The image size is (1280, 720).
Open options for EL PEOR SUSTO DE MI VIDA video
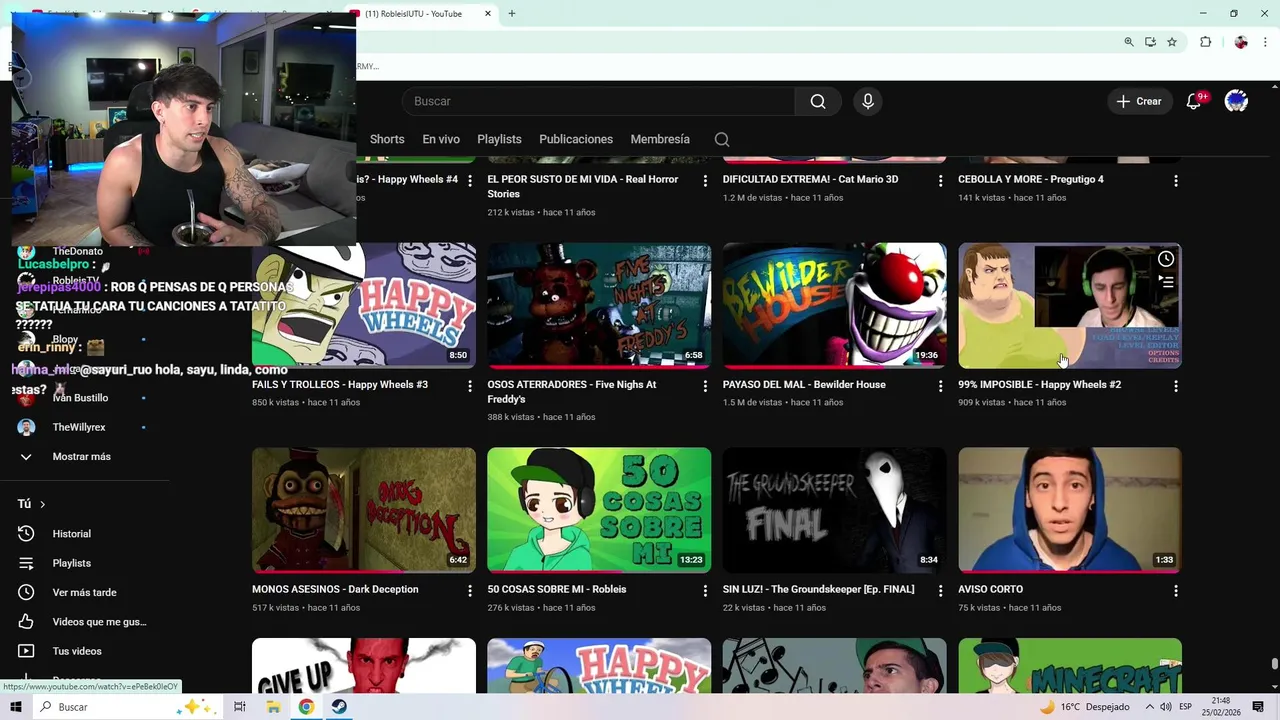click(x=705, y=181)
